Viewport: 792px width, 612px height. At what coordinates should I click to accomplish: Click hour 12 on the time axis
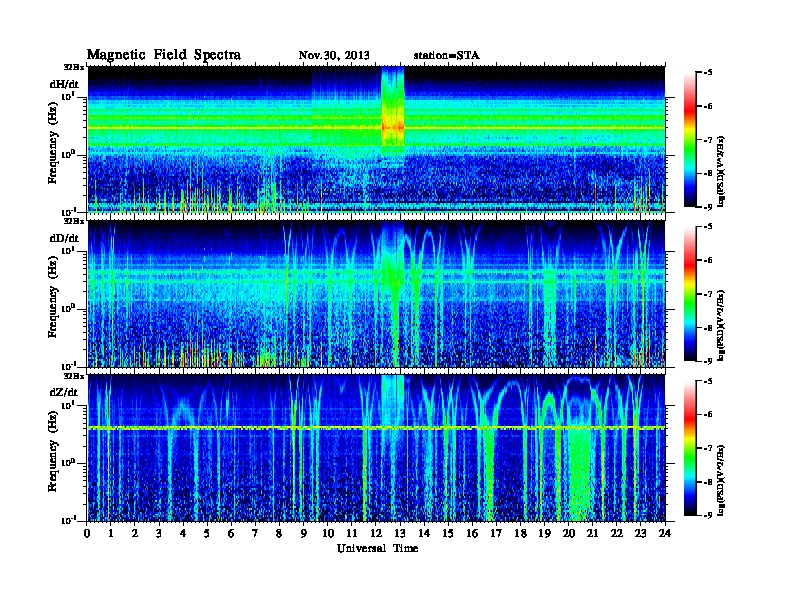coord(376,534)
